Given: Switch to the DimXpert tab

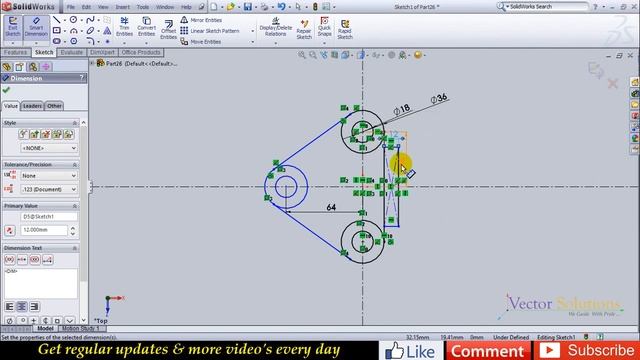Looking at the screenshot, I should point(102,52).
